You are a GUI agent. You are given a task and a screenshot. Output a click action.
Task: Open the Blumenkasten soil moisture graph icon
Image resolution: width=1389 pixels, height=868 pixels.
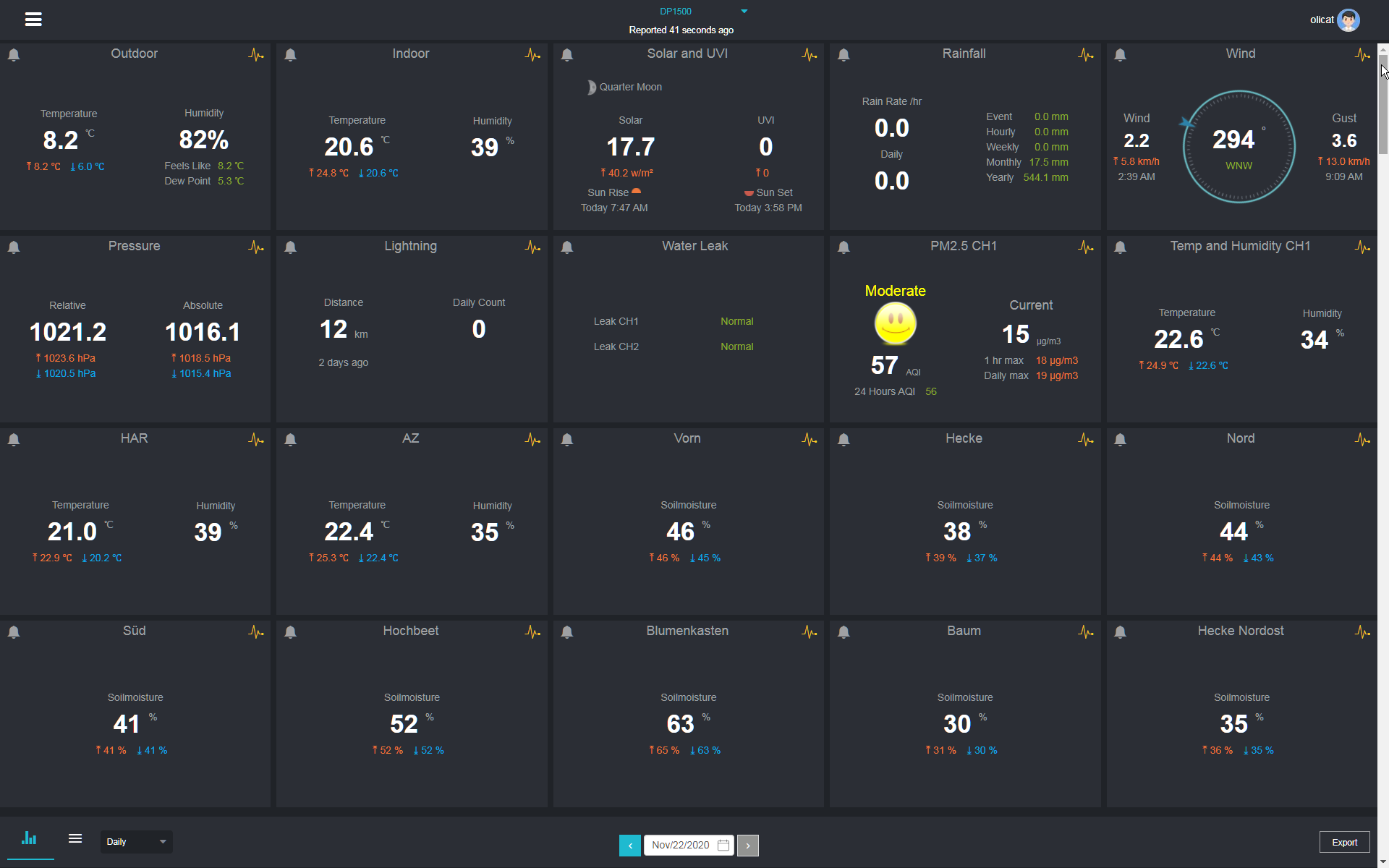click(x=809, y=632)
